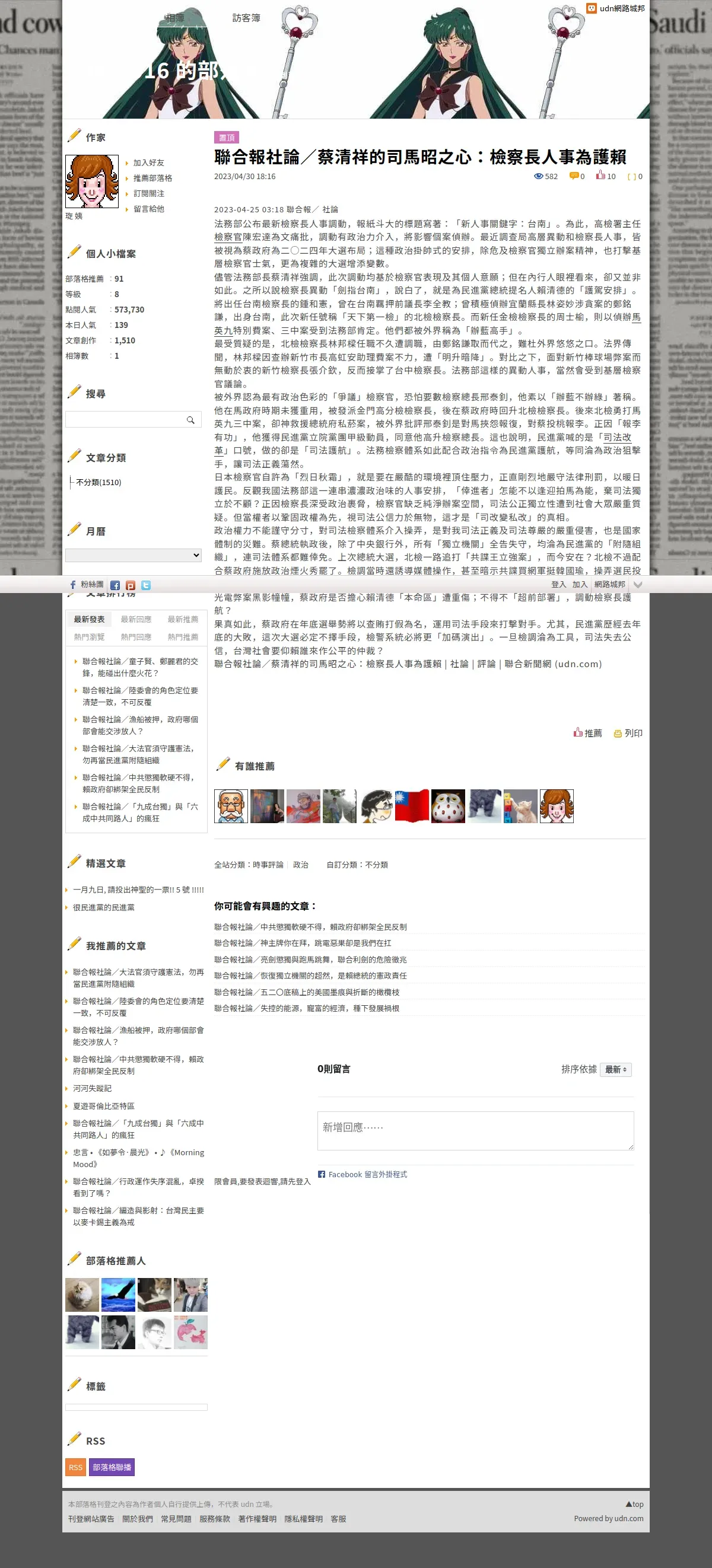Image resolution: width=712 pixels, height=1568 pixels.
Task: Switch to 熱門回應 tab
Action: pyautogui.click(x=136, y=637)
